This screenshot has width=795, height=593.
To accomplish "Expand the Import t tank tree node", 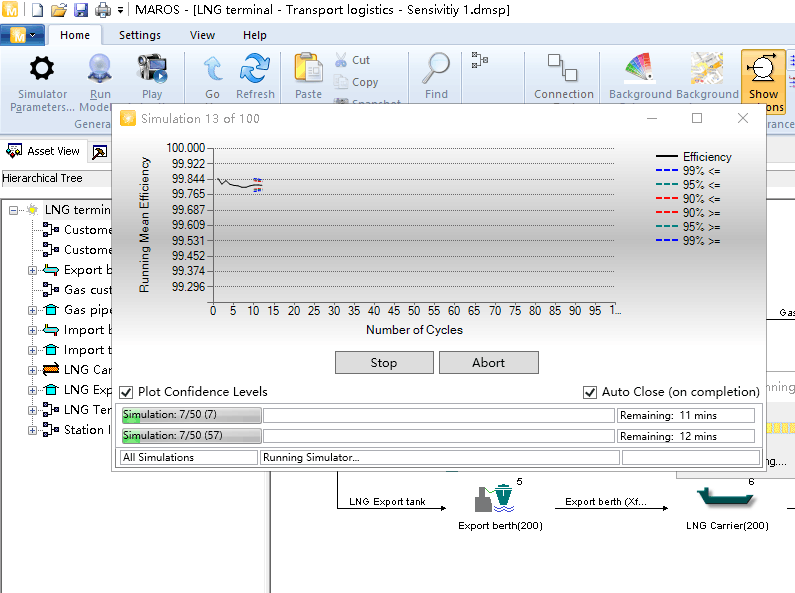I will [32, 350].
